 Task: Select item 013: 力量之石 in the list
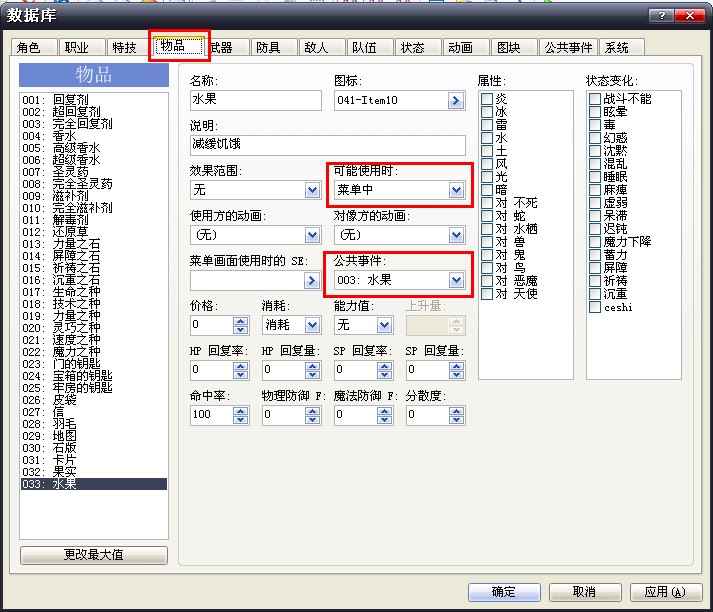click(94, 244)
